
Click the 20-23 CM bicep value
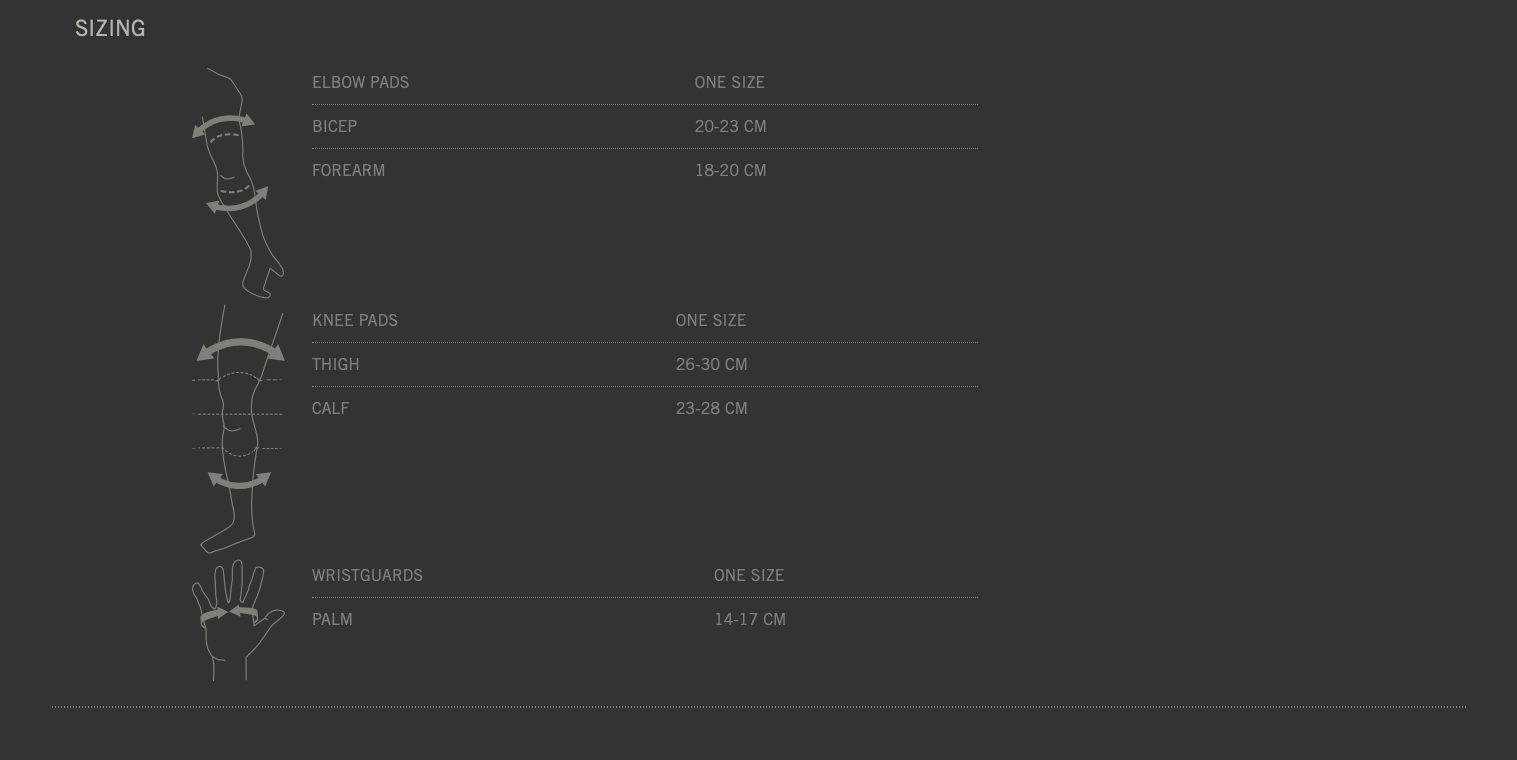730,126
